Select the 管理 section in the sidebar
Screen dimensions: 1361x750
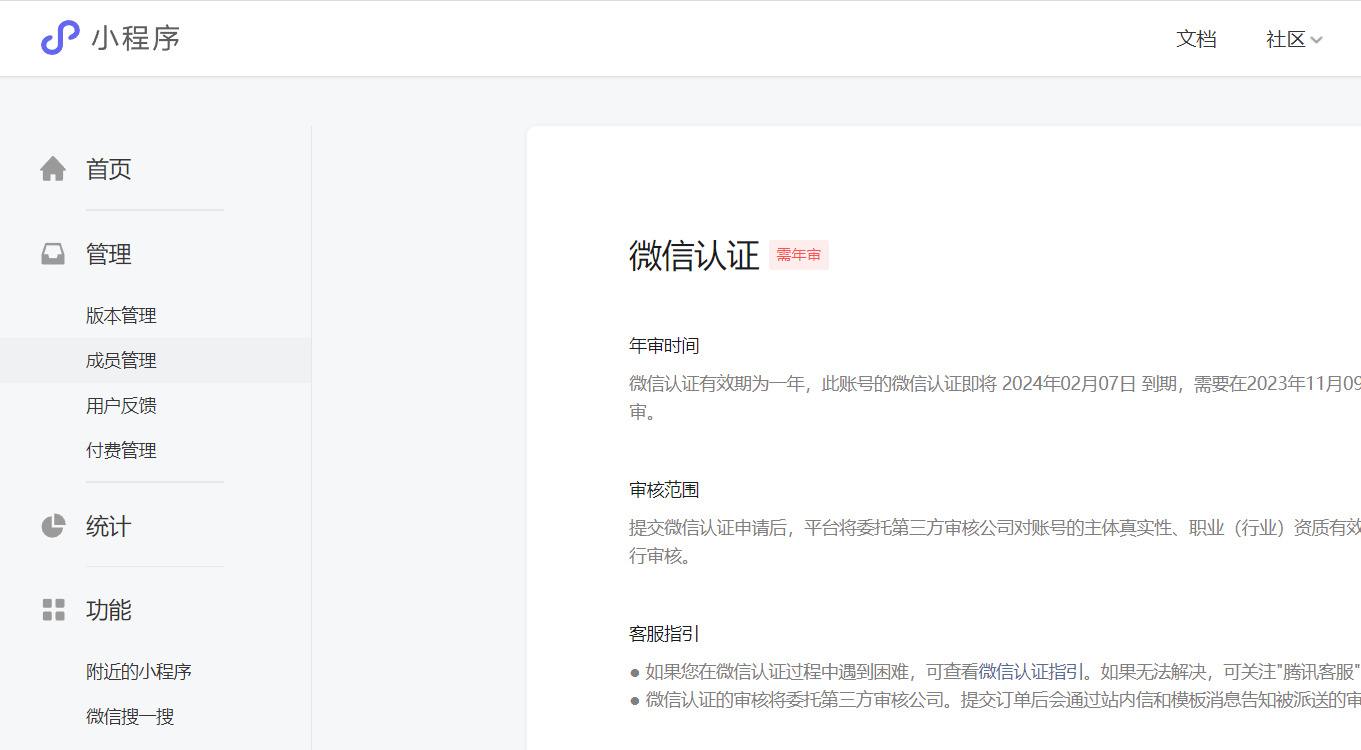109,254
